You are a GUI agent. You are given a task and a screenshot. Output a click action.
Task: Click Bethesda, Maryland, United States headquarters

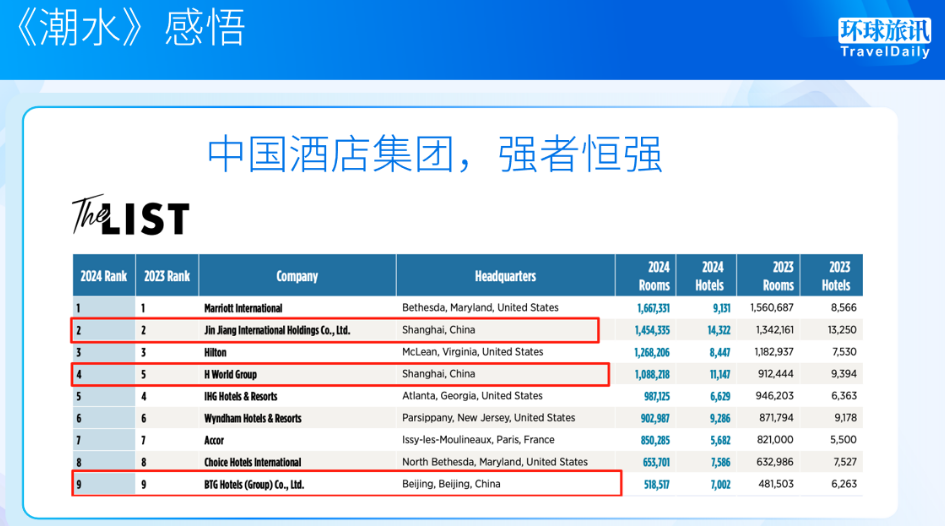click(480, 307)
